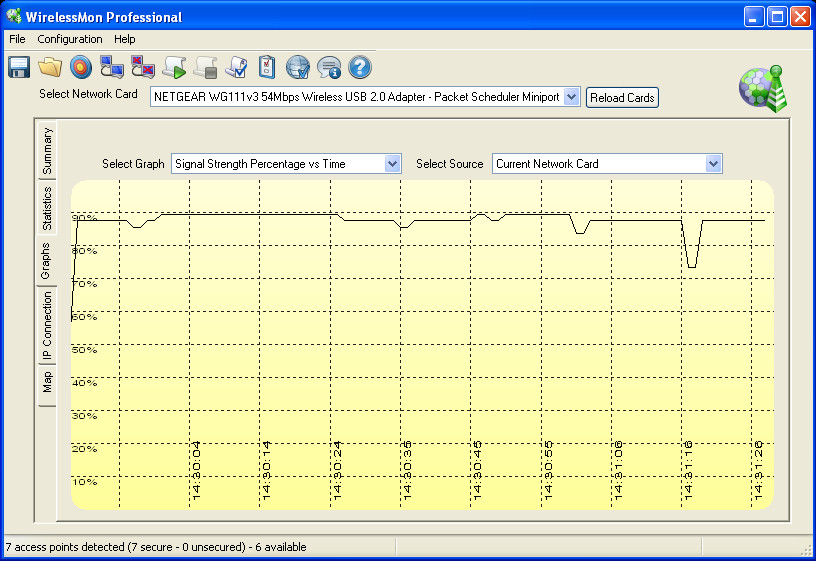Click the 14:31:16 time label on graph
The height and width of the screenshot is (561, 816).
click(x=688, y=470)
